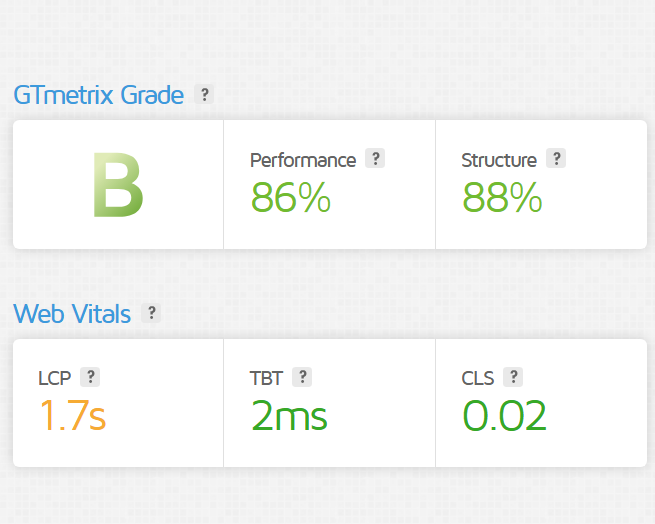This screenshot has width=655, height=524.
Task: Click the question mark next to Structure
Action: pos(556,158)
